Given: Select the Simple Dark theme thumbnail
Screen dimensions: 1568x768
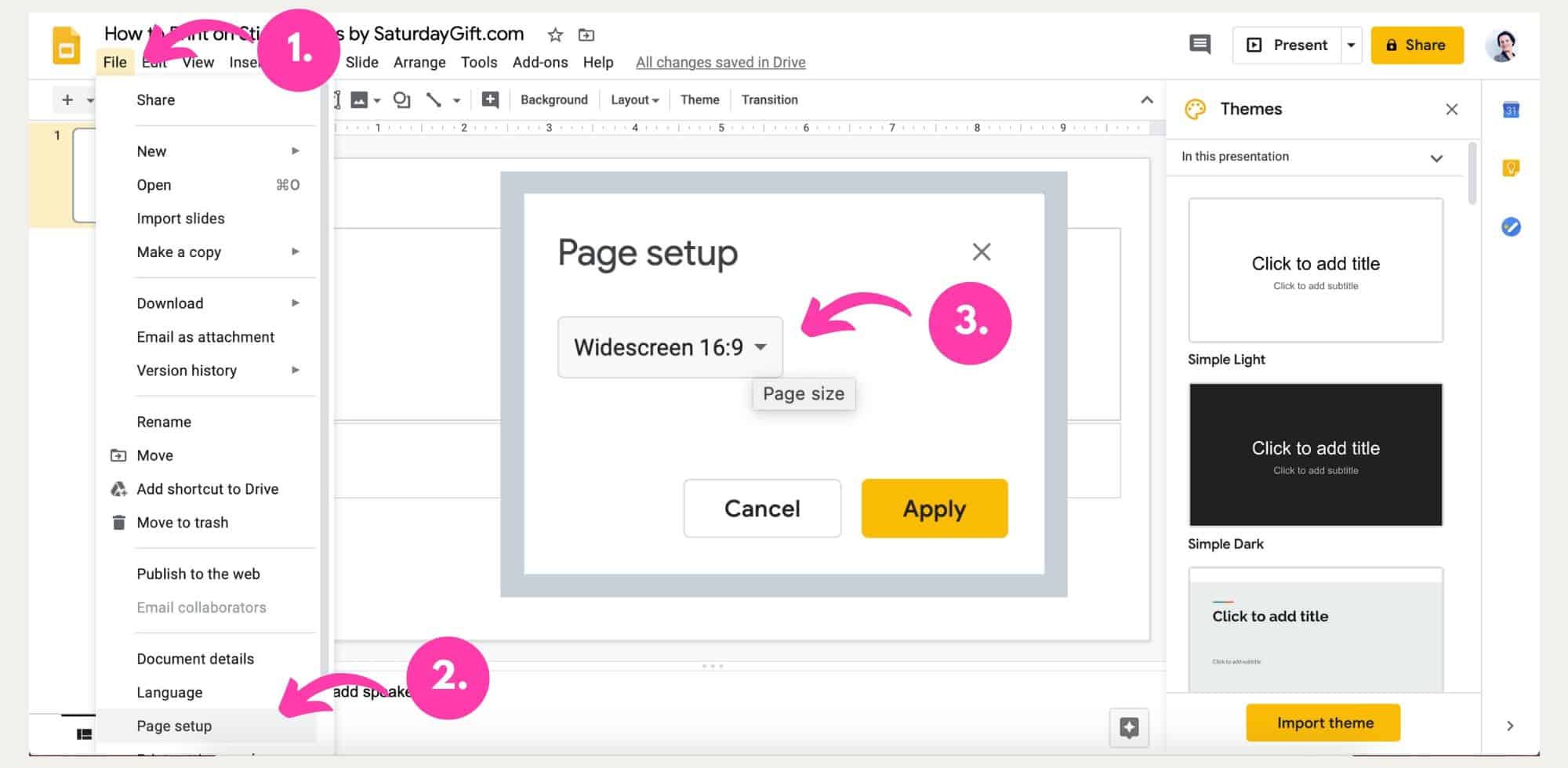Looking at the screenshot, I should click(1315, 455).
